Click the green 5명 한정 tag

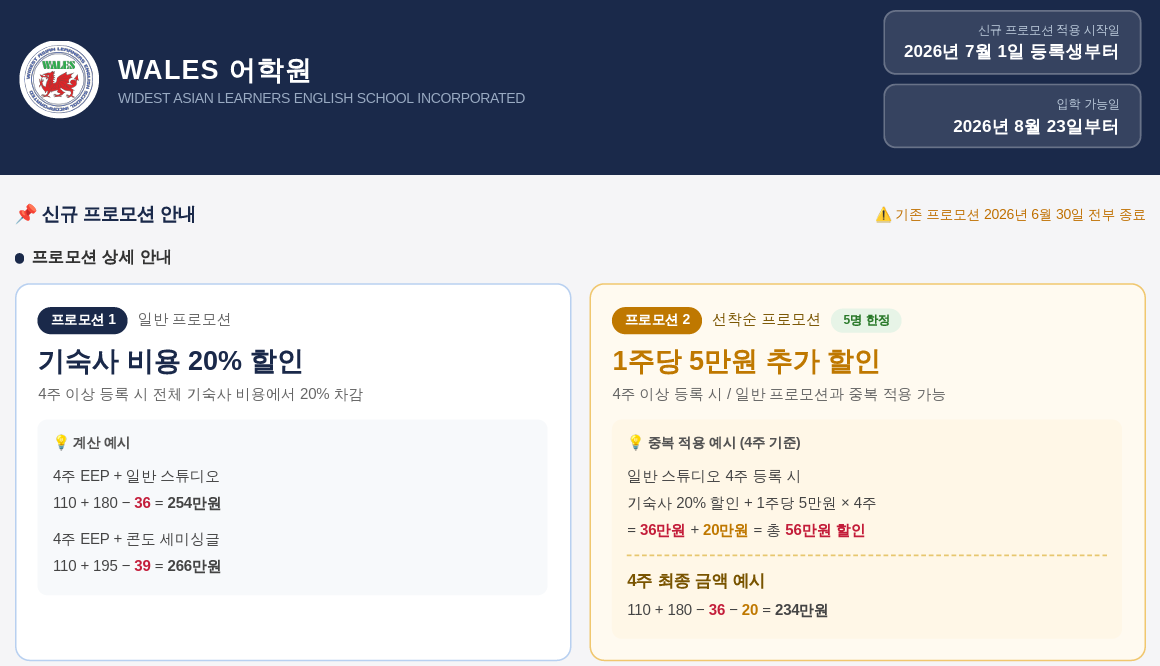(x=866, y=320)
